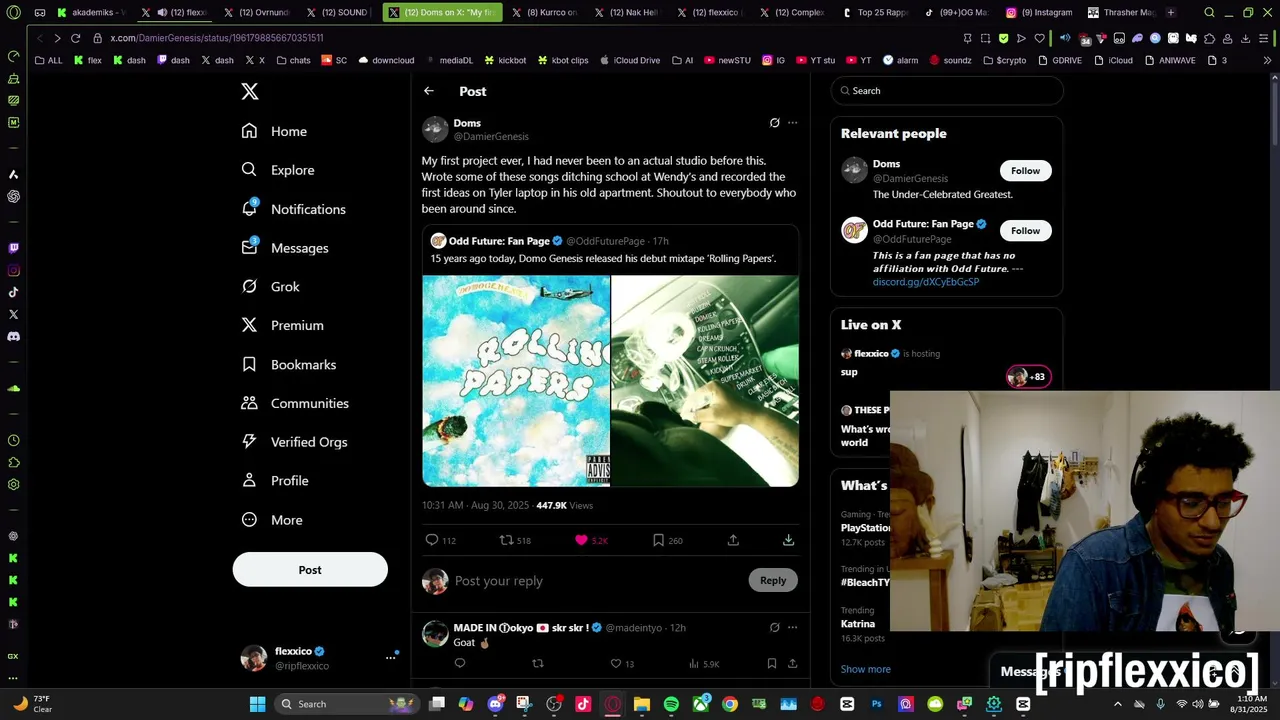Focus the Post your reply field
The width and height of the screenshot is (1280, 720).
(x=597, y=581)
